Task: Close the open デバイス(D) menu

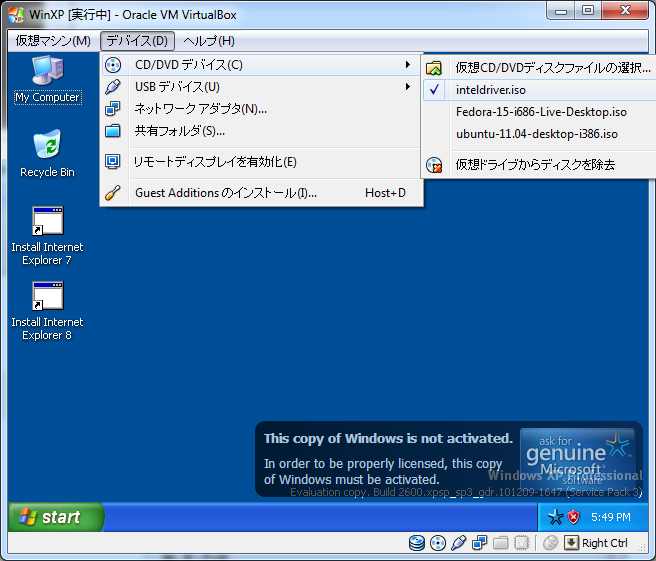Action: [137, 41]
